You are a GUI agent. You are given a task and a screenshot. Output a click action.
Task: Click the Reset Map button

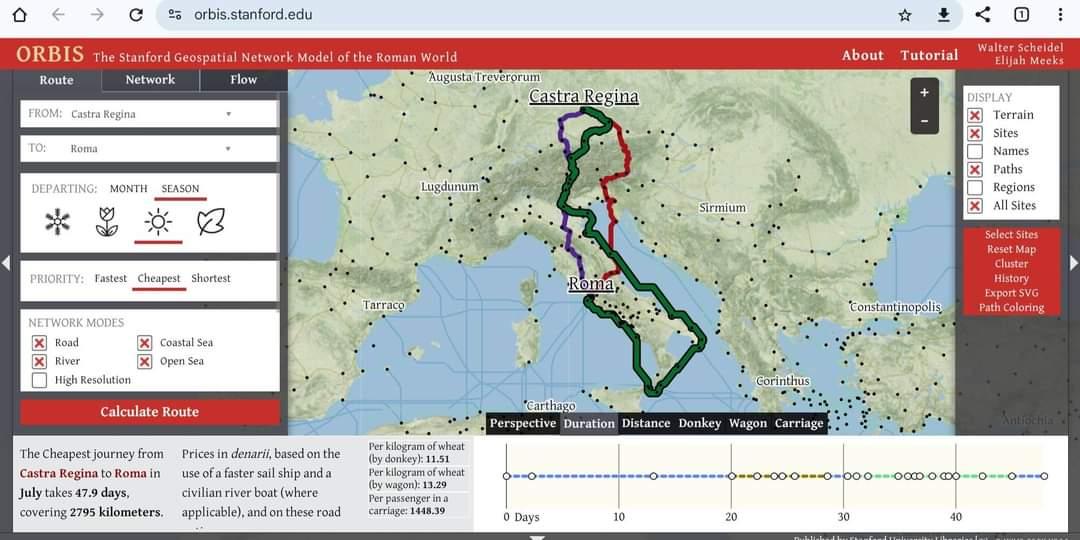pos(1011,249)
